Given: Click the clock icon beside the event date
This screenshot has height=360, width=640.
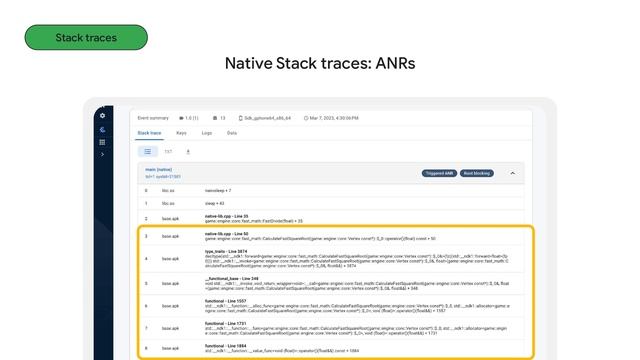Looking at the screenshot, I should coord(306,118).
